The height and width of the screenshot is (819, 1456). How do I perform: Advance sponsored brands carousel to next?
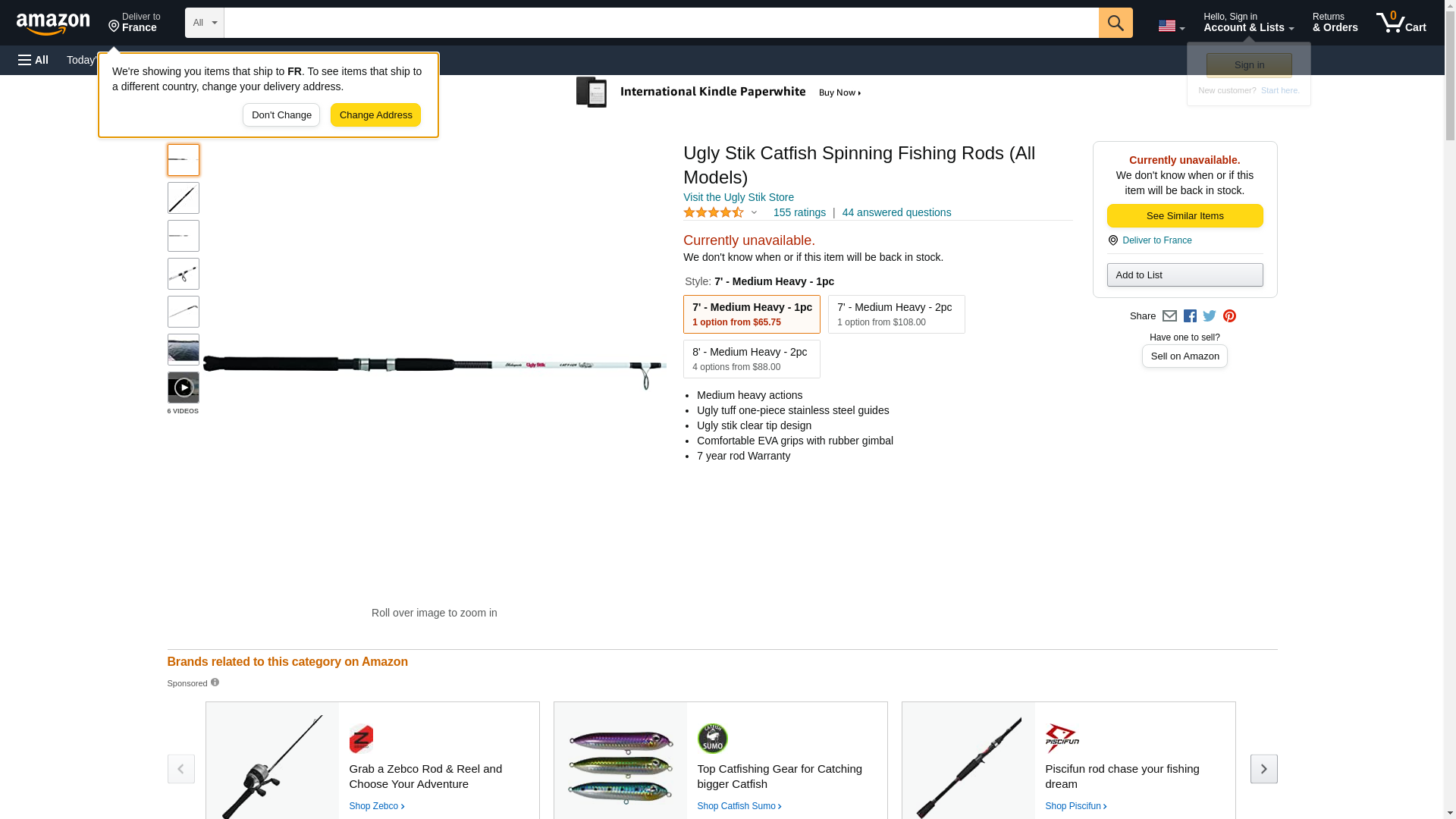tap(1263, 769)
